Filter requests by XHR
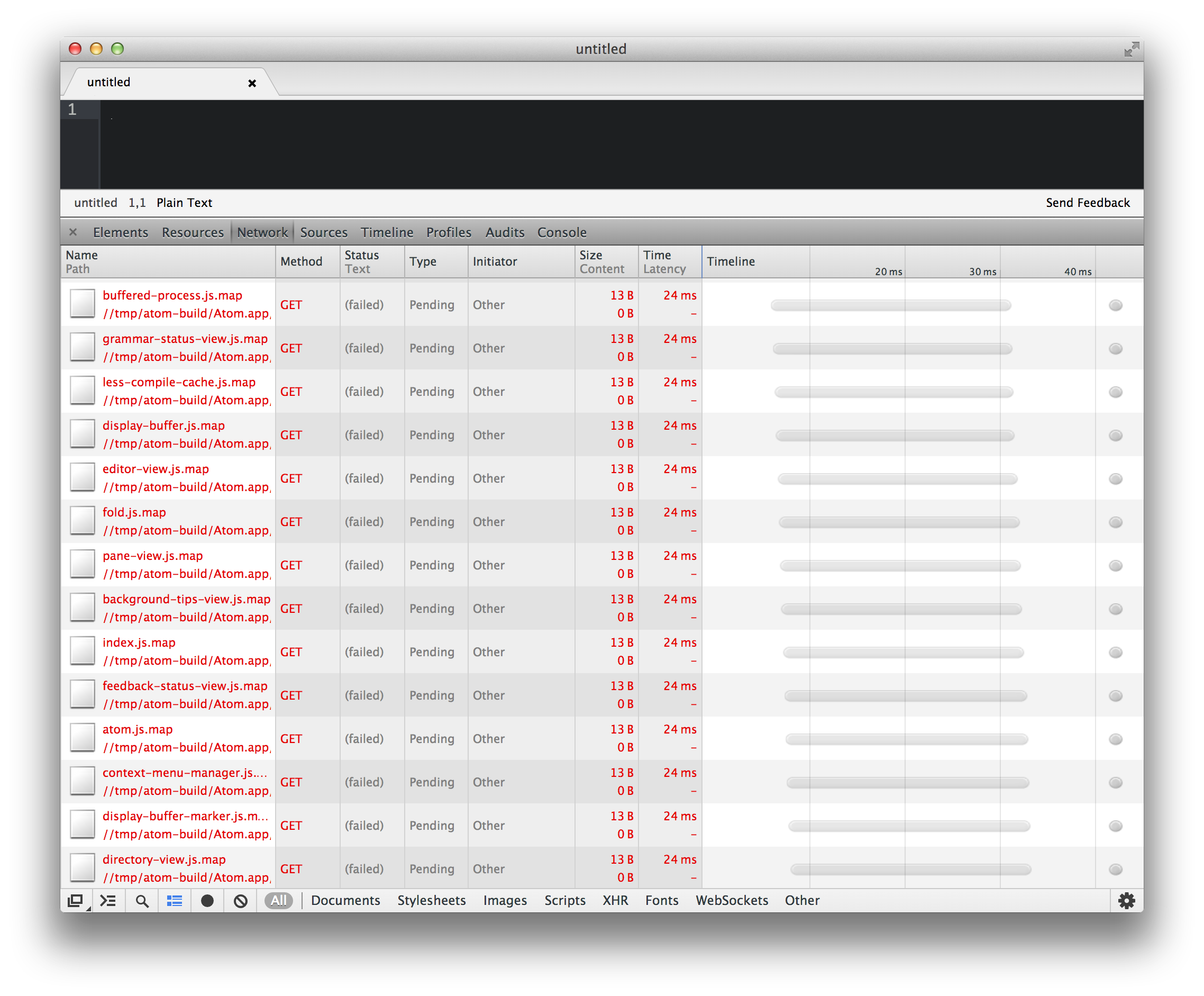 (615, 901)
